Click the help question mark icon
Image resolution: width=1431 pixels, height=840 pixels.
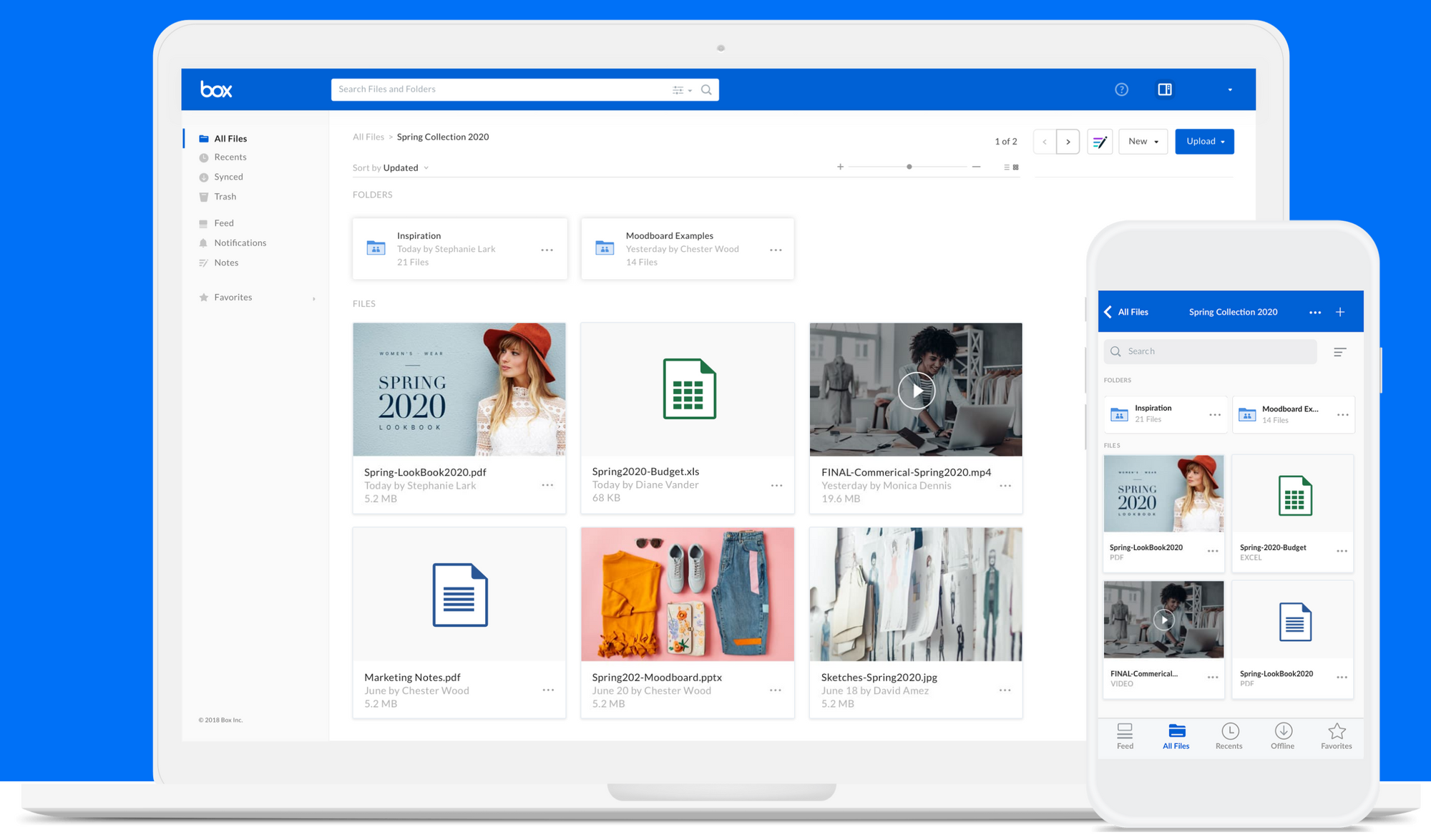(1121, 89)
